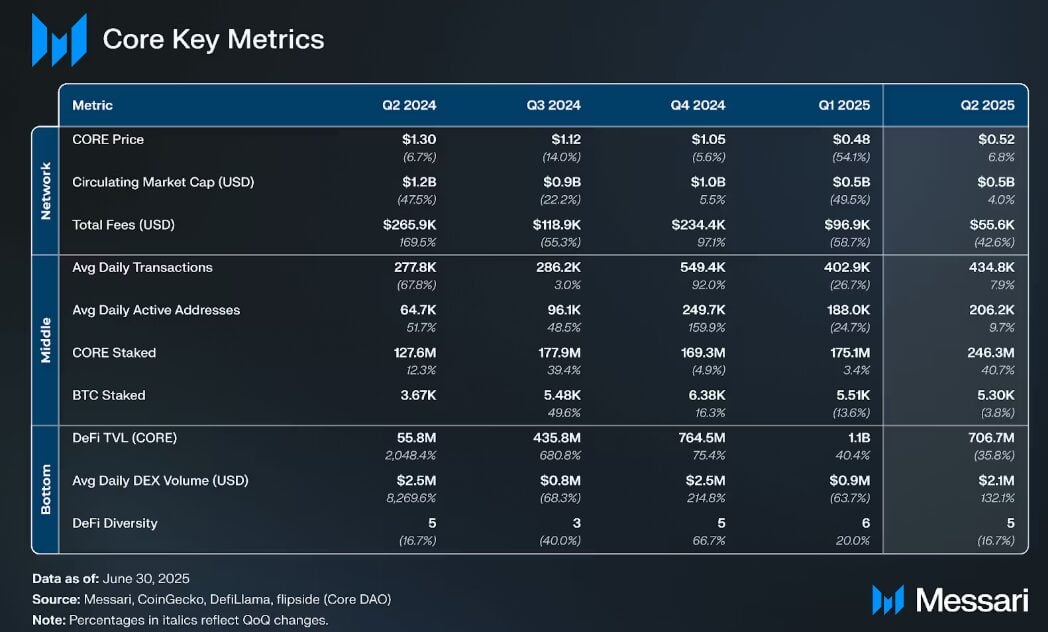
Task: Select the DeFi Diversity row label
Action: (x=114, y=523)
